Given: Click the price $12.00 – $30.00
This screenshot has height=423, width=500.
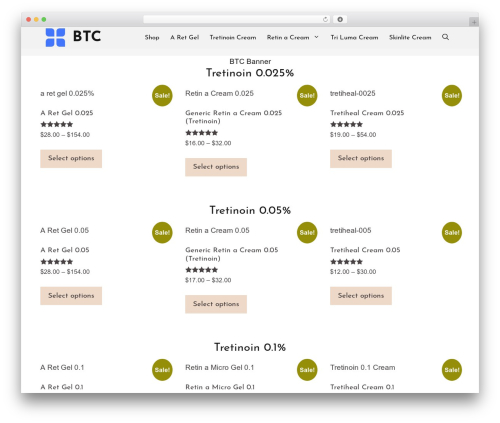Looking at the screenshot, I should pos(353,272).
